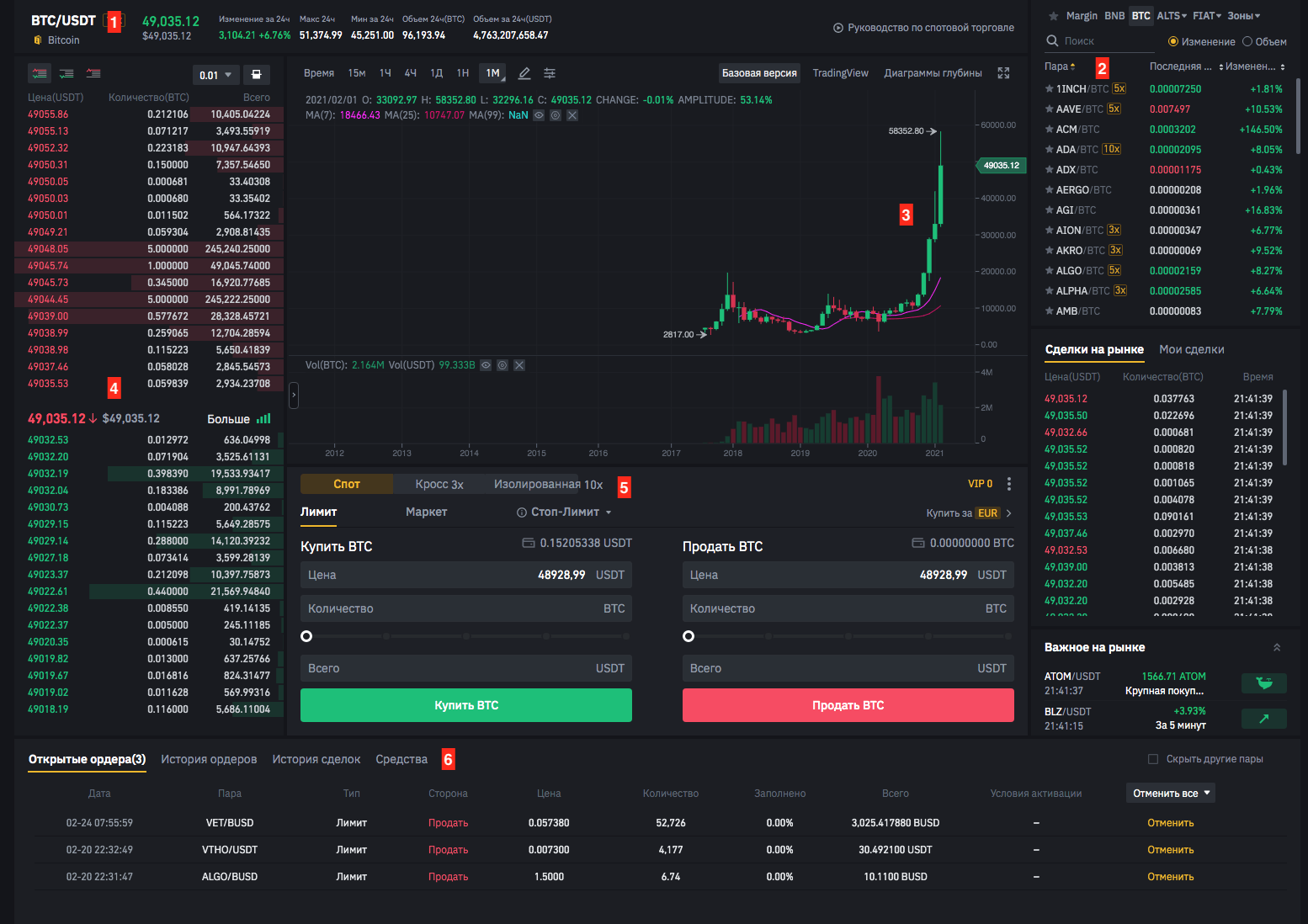Cancel the VET/BUSD order via Отменить
Viewport: 1308px width, 924px height.
1170,823
